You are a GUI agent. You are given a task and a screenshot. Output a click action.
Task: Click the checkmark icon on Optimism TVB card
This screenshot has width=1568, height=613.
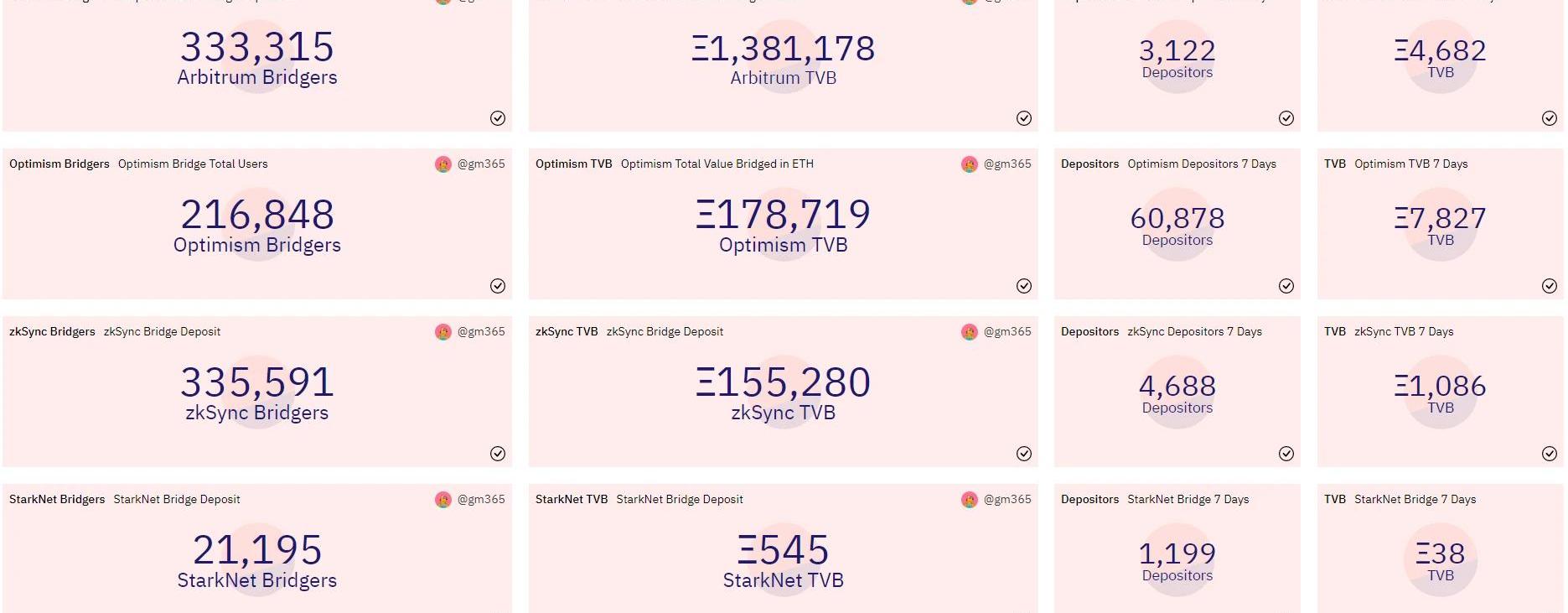coord(1024,286)
